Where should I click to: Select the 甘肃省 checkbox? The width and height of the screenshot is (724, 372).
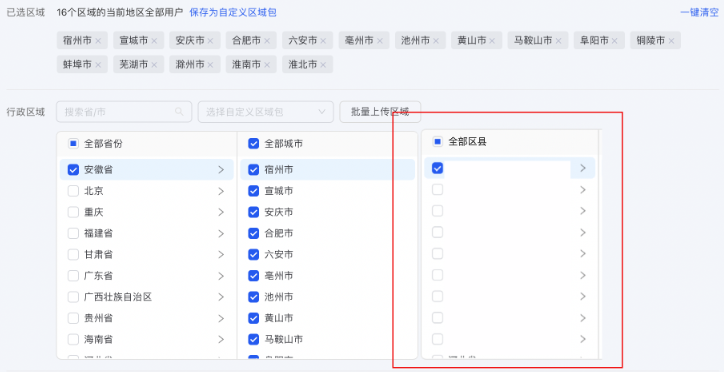pos(73,255)
